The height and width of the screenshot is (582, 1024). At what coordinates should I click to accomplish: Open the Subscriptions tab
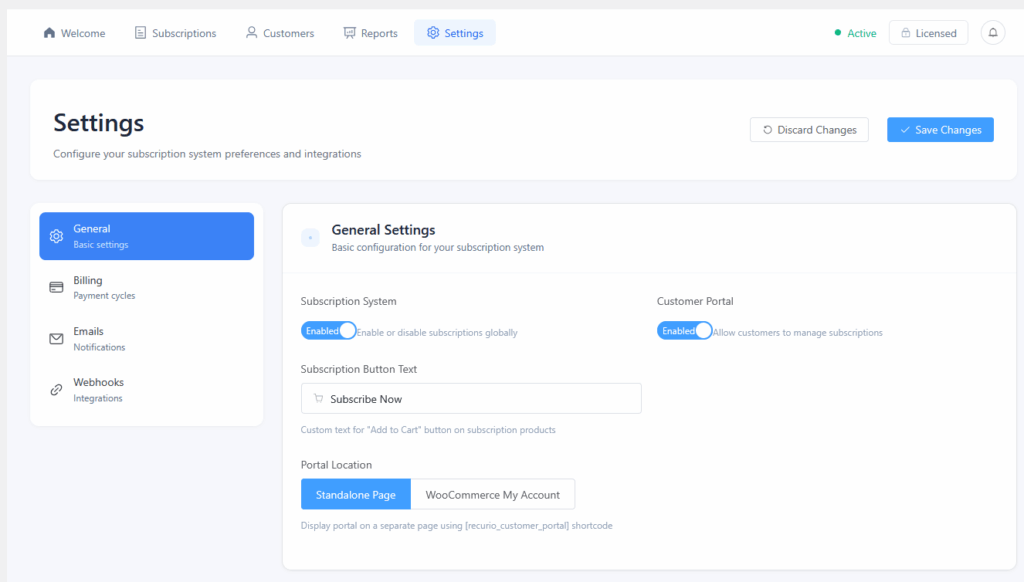tap(175, 33)
